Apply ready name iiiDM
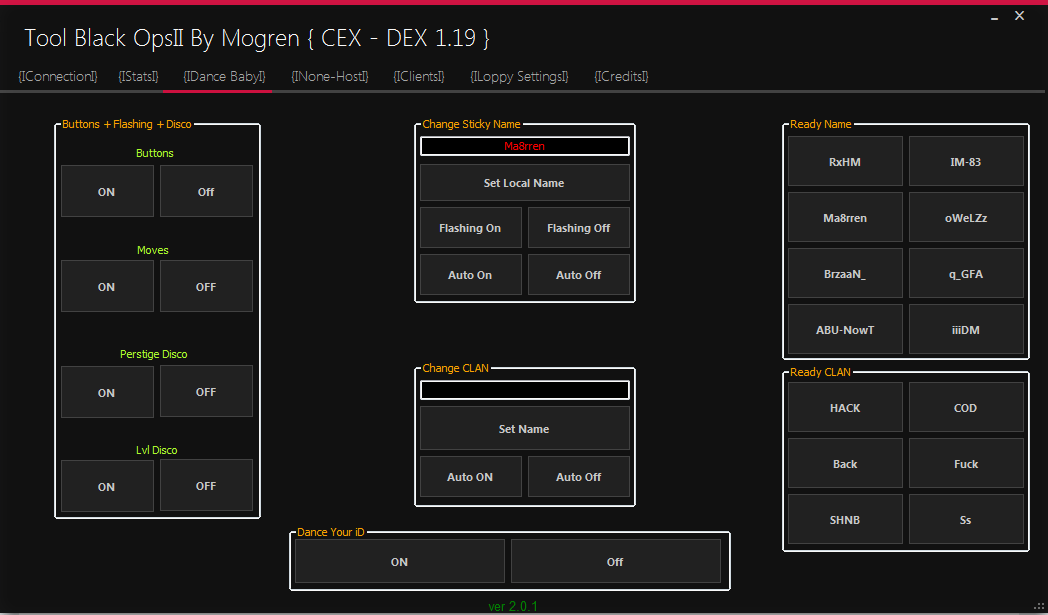This screenshot has height=615, width=1048. [966, 330]
